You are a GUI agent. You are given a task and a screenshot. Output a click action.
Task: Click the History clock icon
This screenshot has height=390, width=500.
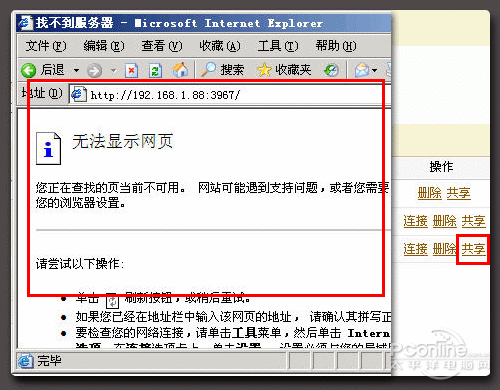click(x=331, y=70)
